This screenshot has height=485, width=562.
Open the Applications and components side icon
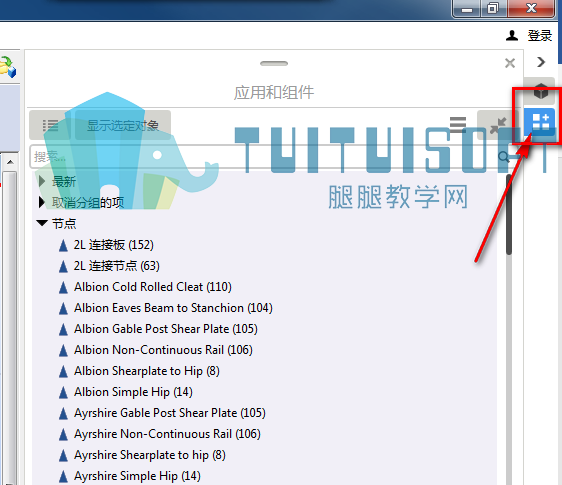click(541, 122)
